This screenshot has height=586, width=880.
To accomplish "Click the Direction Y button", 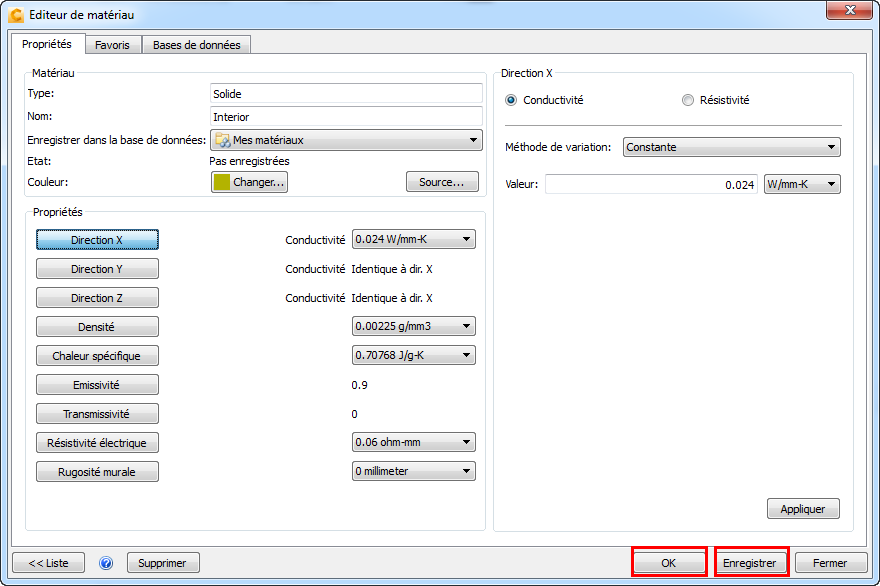I will (97, 269).
